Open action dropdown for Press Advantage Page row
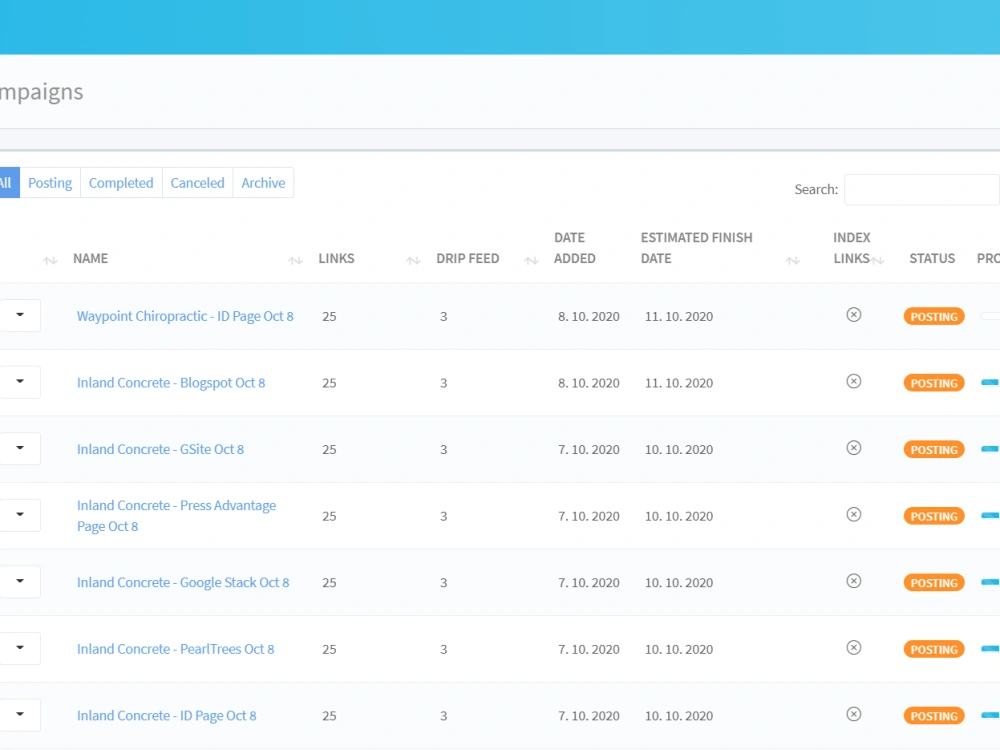 20,515
